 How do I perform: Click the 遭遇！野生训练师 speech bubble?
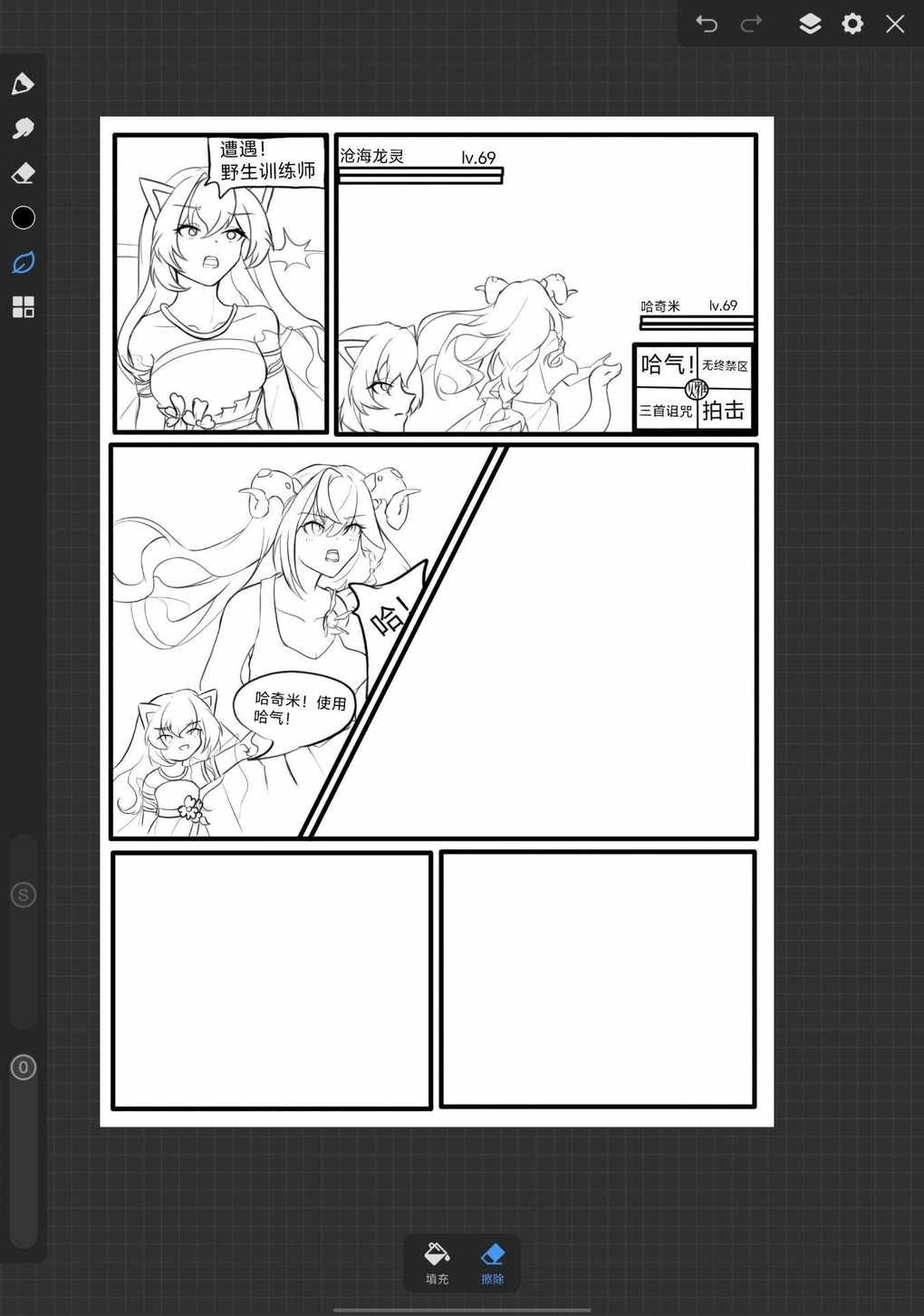click(266, 160)
